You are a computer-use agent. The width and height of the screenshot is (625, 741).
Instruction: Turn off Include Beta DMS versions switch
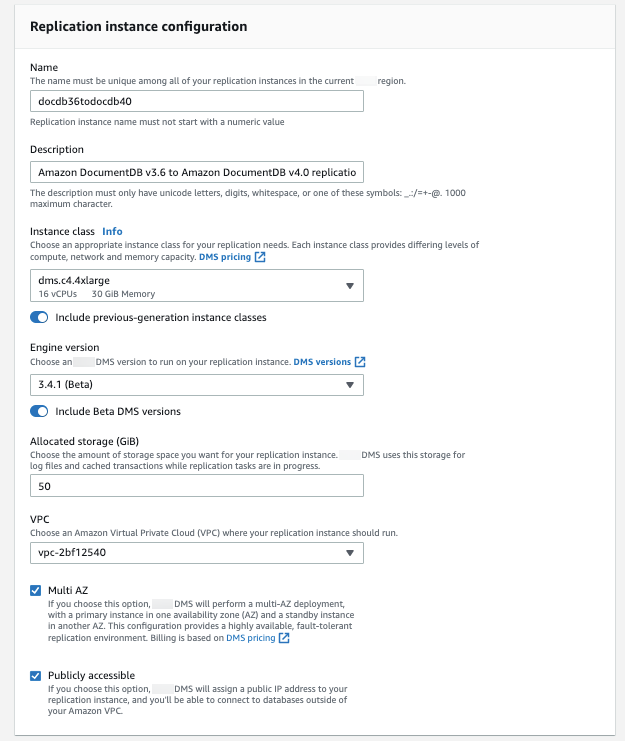click(39, 411)
